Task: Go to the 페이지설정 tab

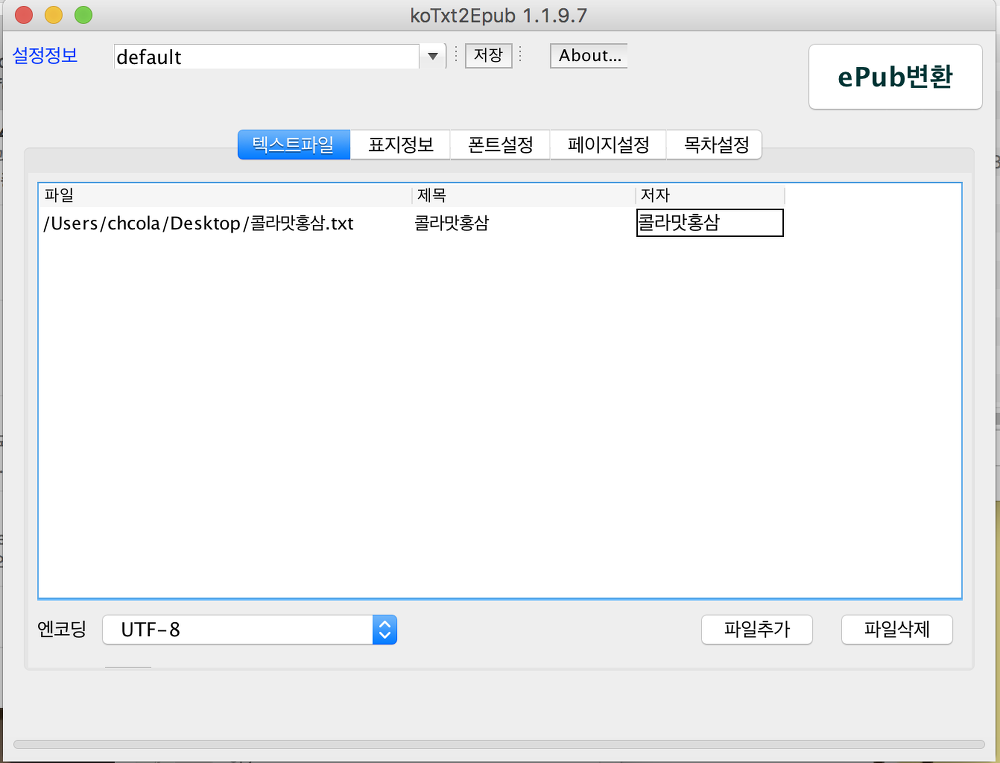Action: (x=608, y=145)
